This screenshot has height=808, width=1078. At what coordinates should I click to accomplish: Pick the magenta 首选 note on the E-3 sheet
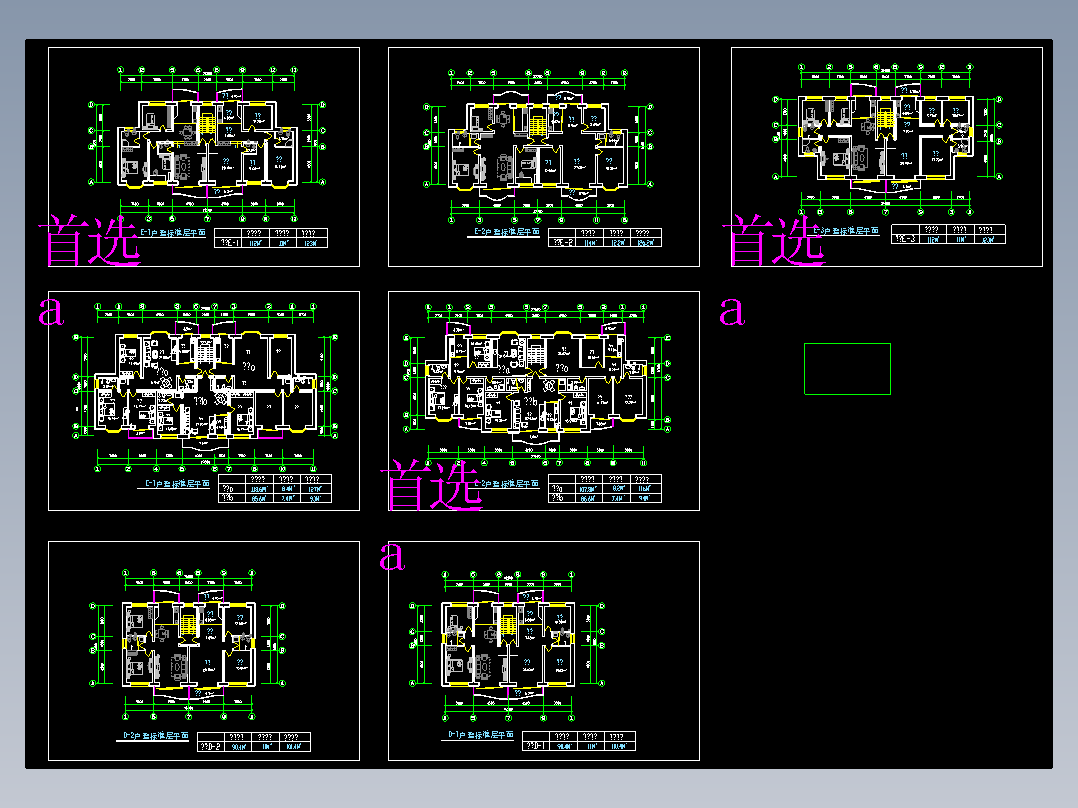tap(773, 240)
